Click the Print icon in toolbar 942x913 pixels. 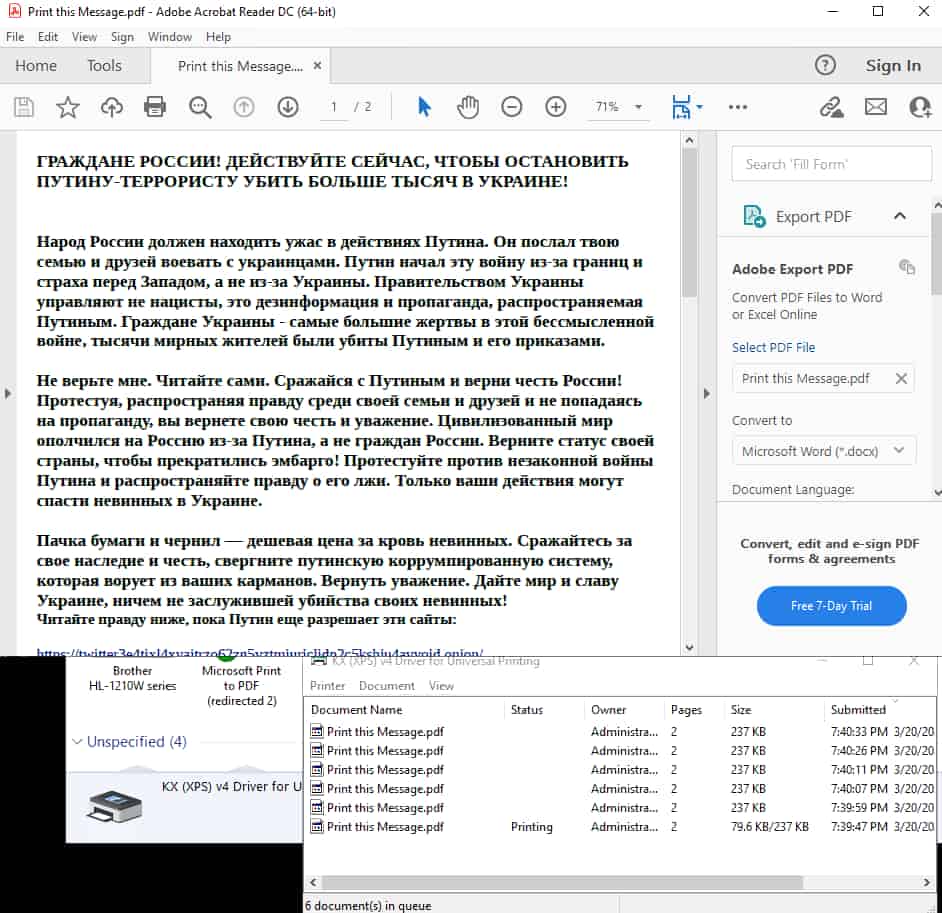tap(155, 107)
